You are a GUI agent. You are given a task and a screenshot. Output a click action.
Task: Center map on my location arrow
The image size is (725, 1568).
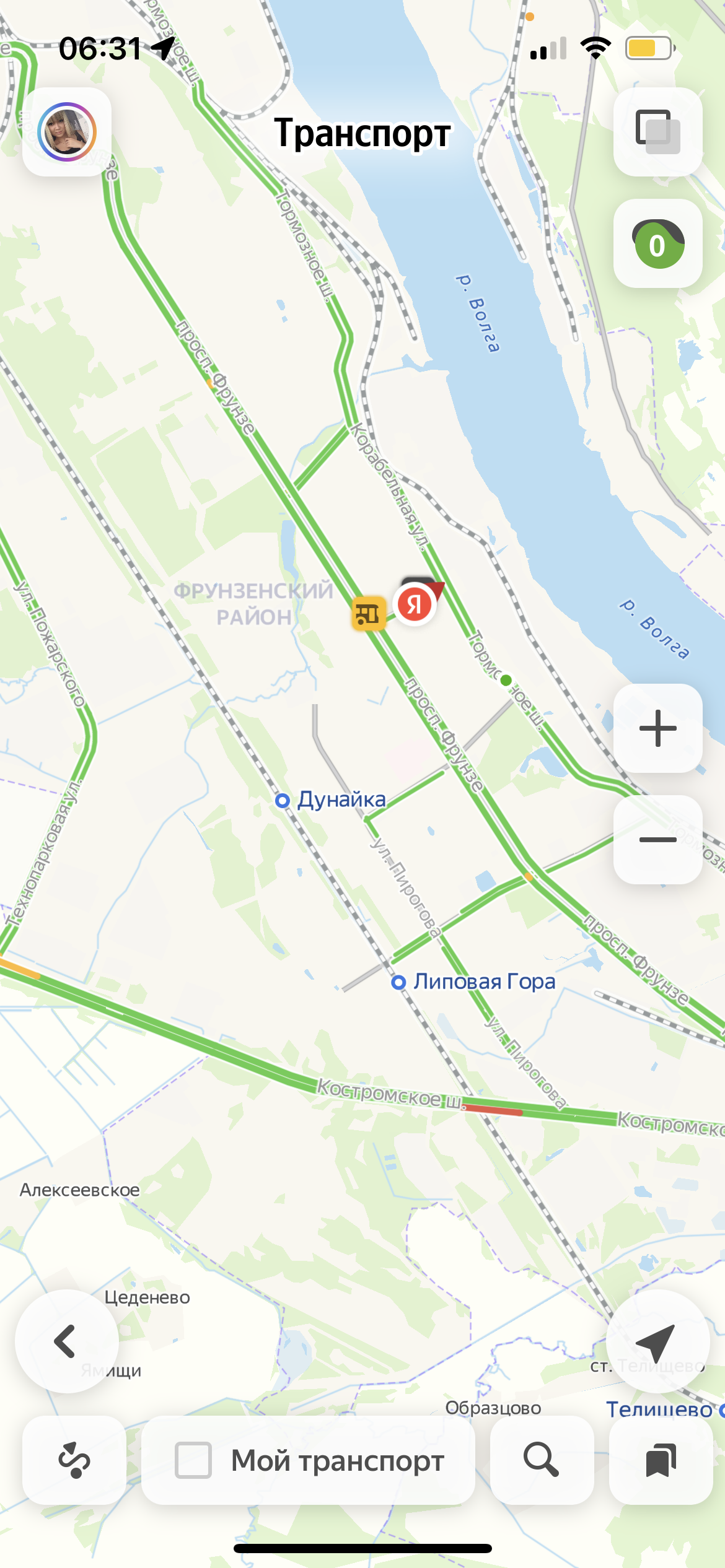[x=657, y=1341]
